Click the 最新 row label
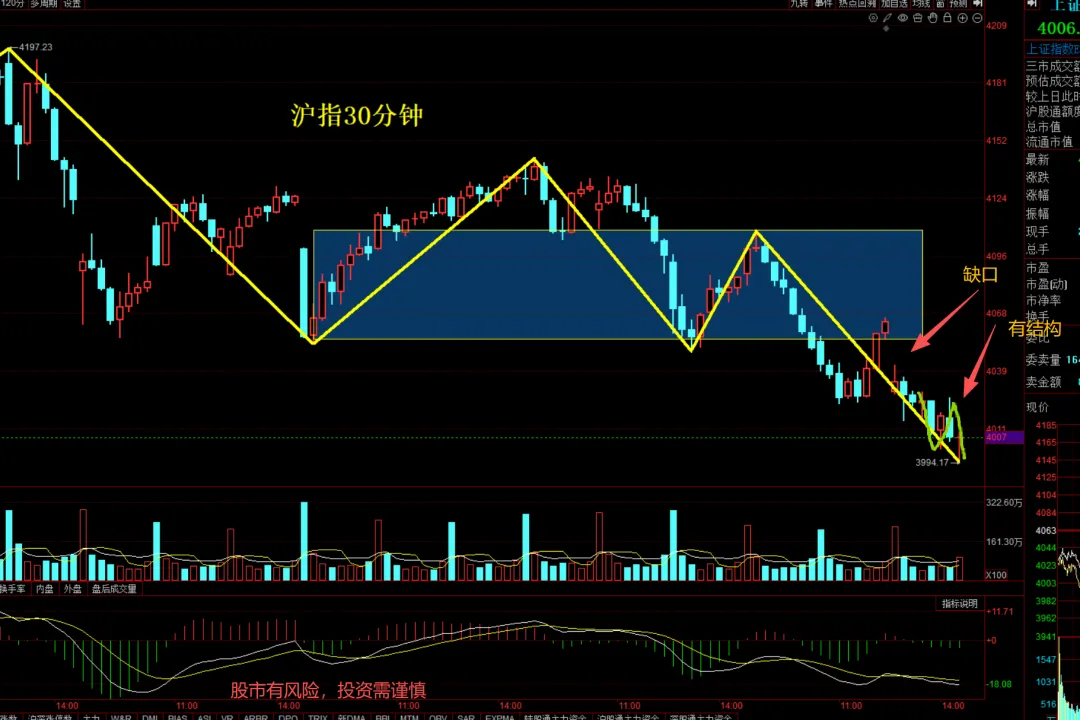This screenshot has width=1080, height=720. pos(1037,160)
